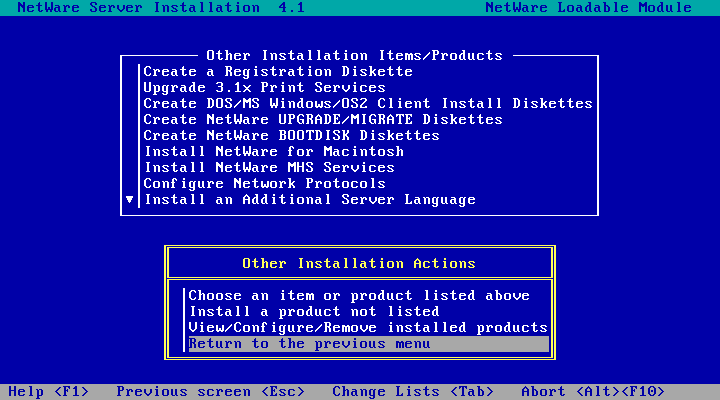Click the Other Installation Items/Products heading

[x=354, y=56]
